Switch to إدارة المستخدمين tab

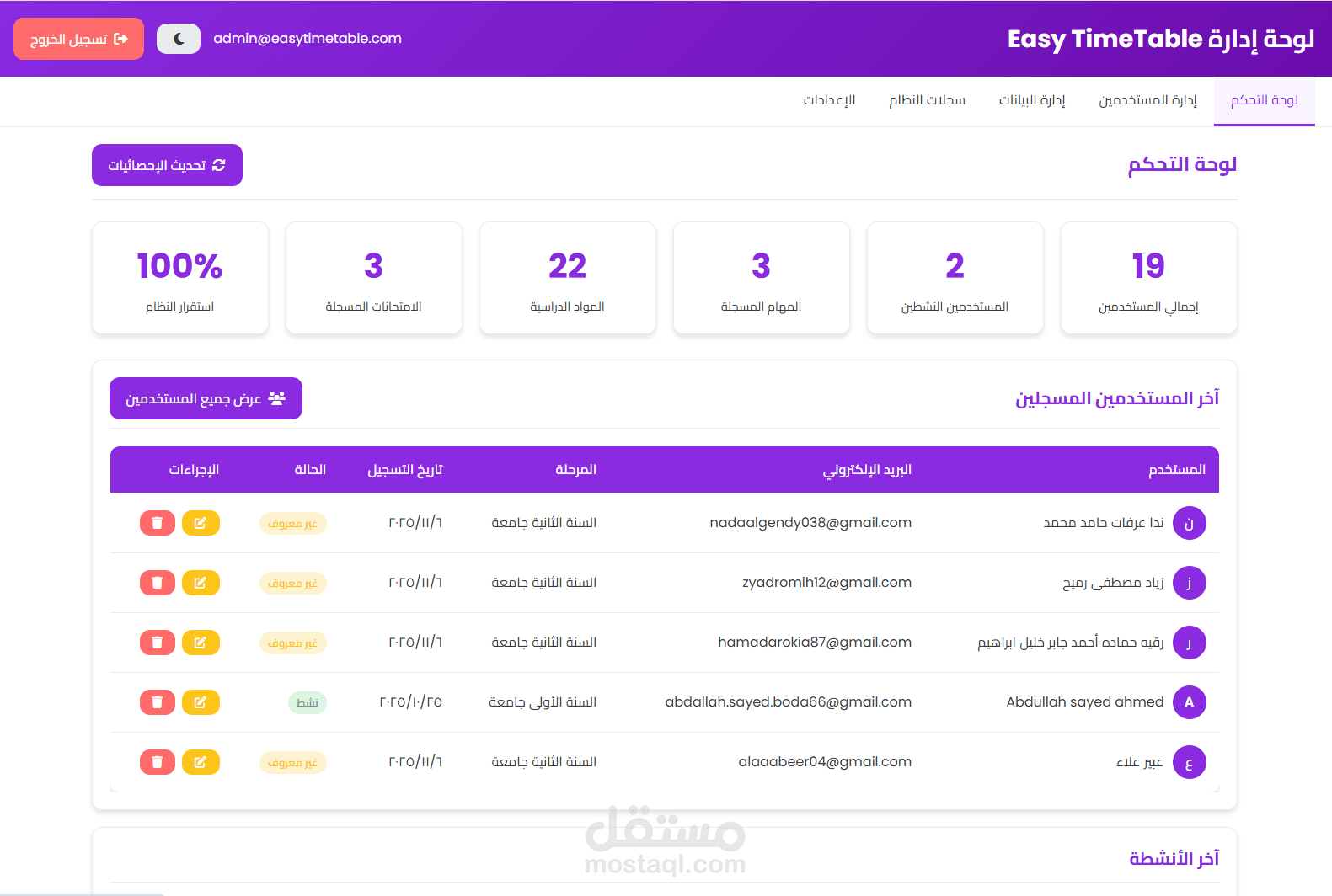point(1147,100)
